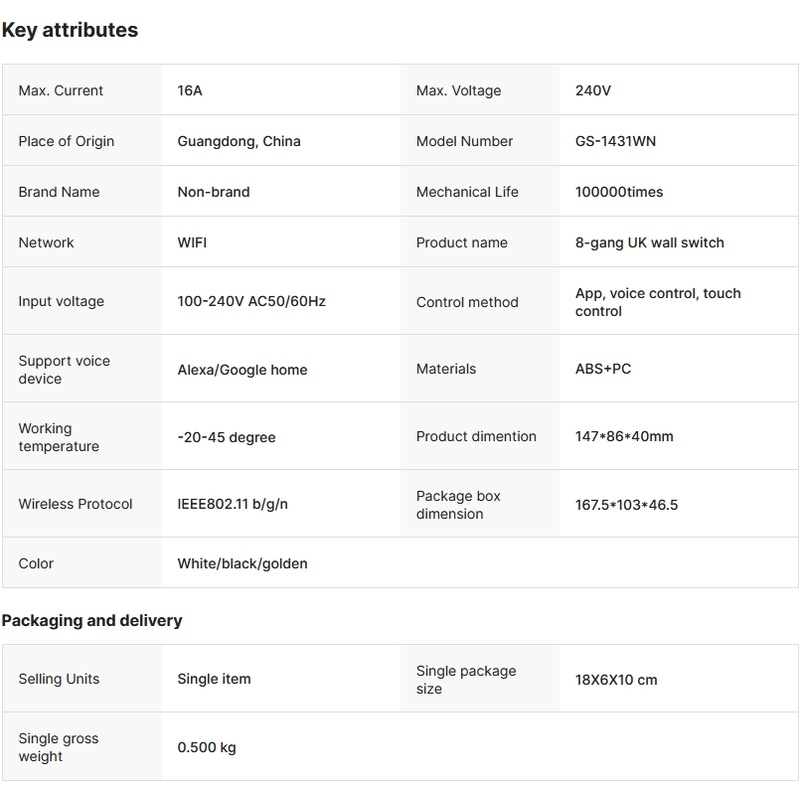Select the 18X6X10 cm package size
The width and height of the screenshot is (800, 790).
(616, 680)
